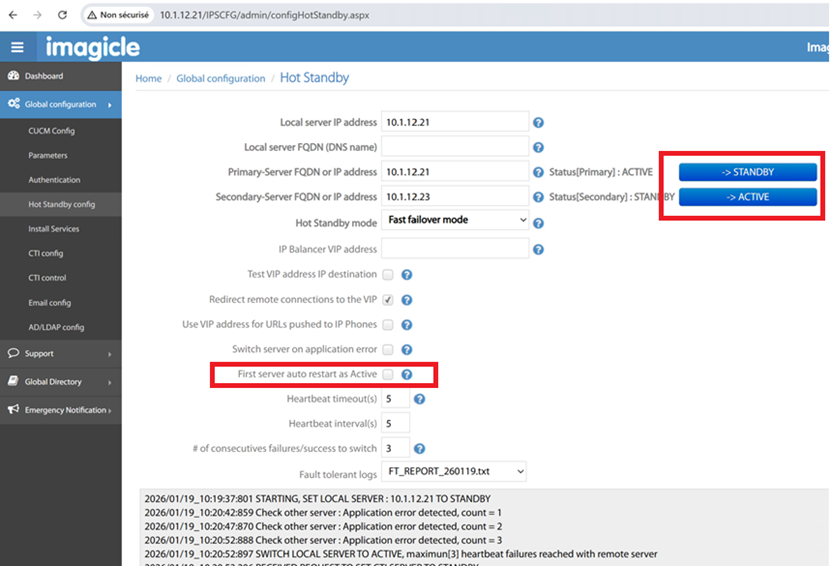Screen dimensions: 831x566
Task: Select Install Services in sidebar
Action: [x=53, y=229]
